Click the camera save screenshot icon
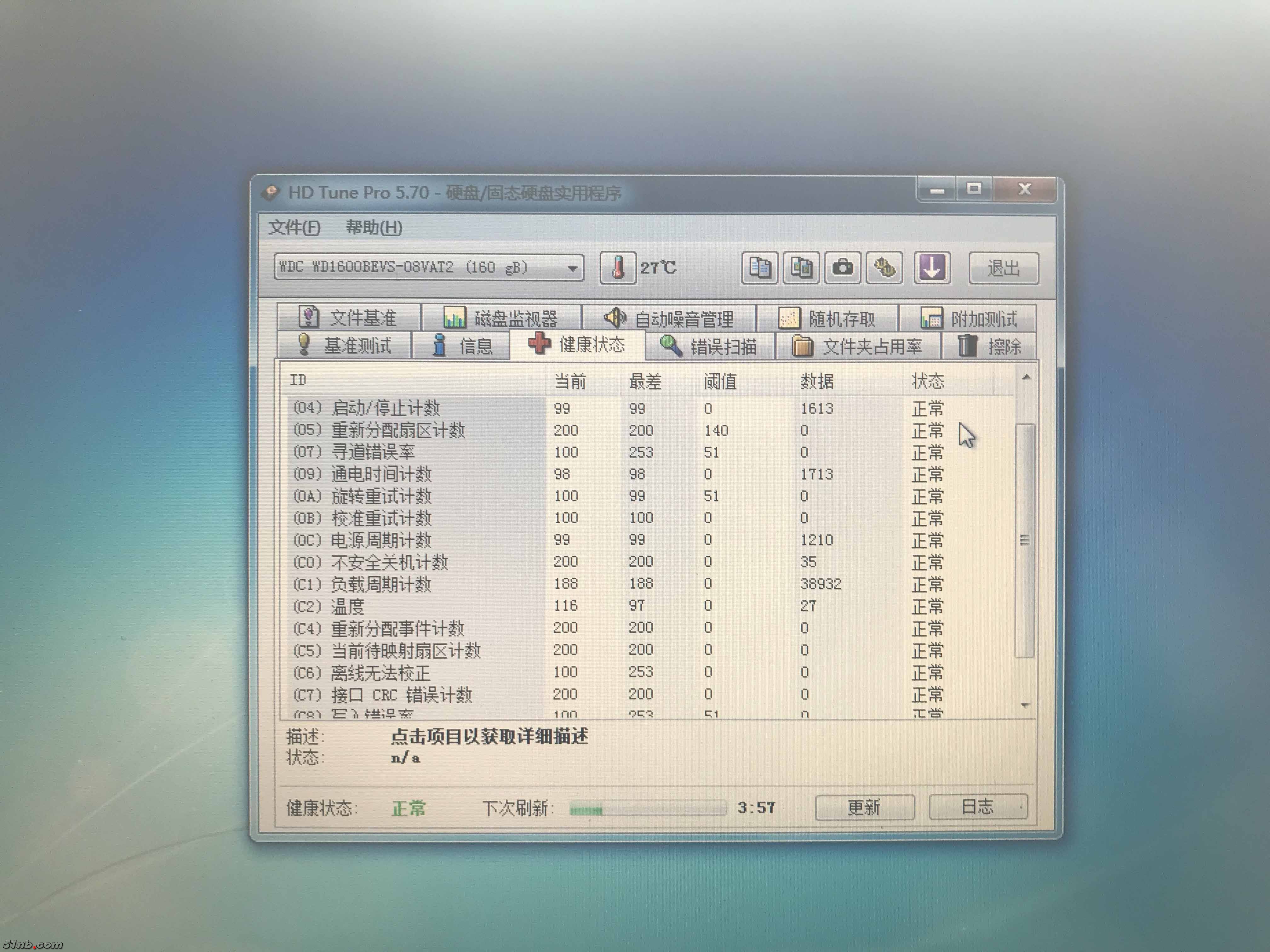This screenshot has height=952, width=1270. 842,268
